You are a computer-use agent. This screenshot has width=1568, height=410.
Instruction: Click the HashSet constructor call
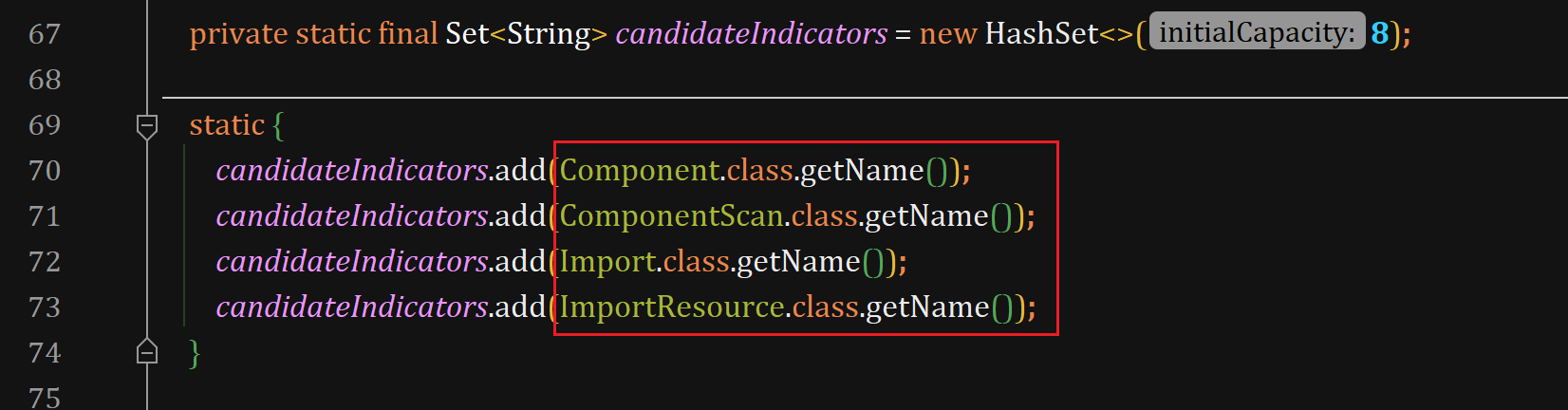(1041, 34)
